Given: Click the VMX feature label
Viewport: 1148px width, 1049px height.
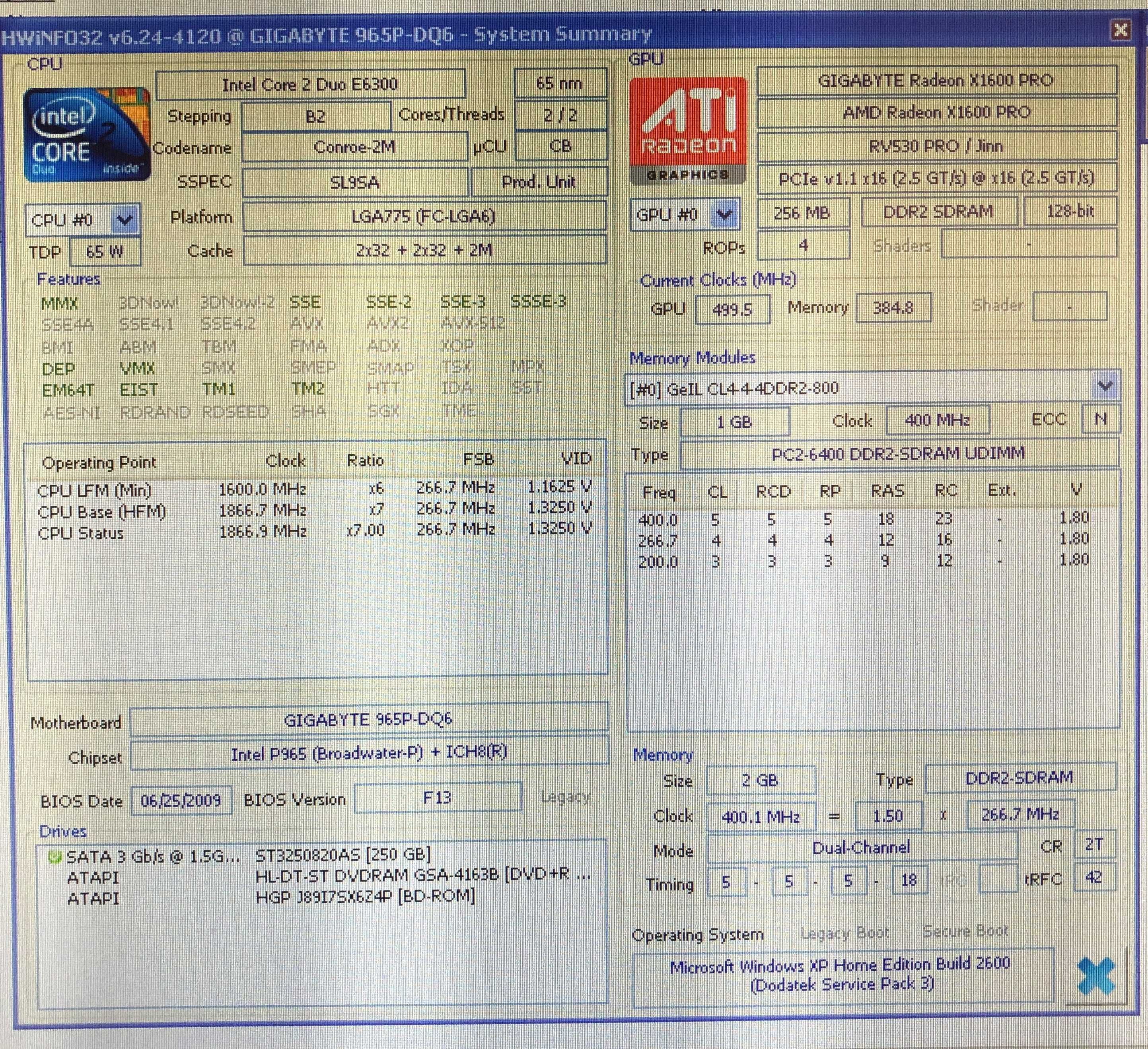Looking at the screenshot, I should click(x=137, y=369).
